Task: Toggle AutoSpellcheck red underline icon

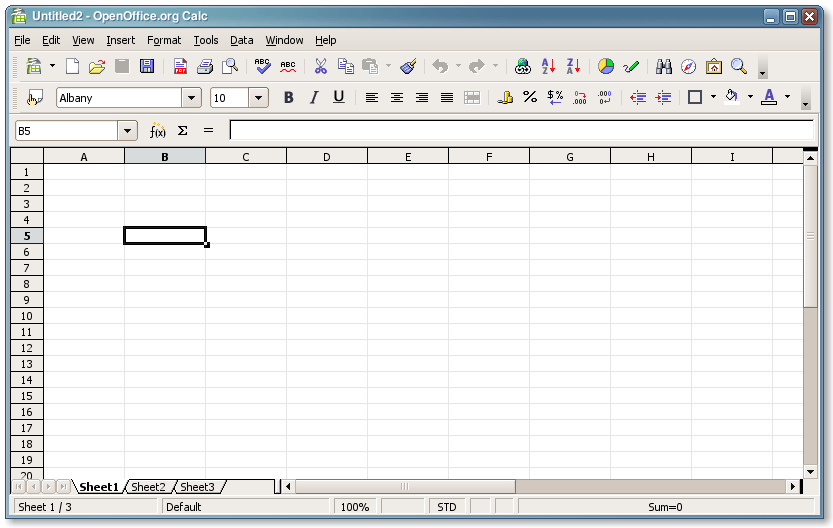Action: [288, 66]
